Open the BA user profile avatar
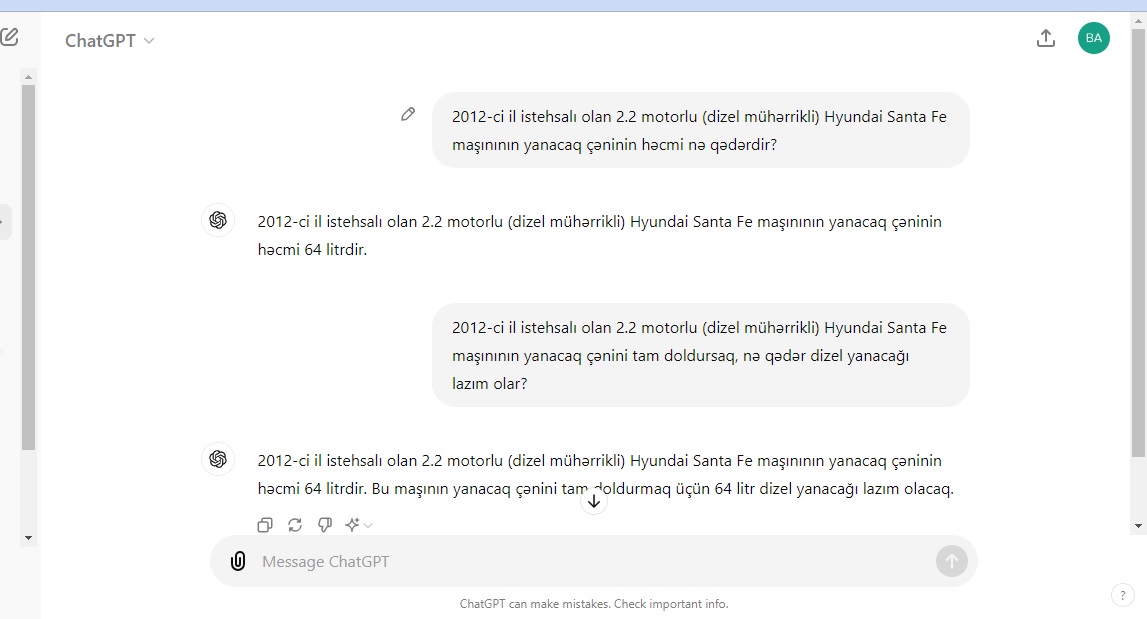The height and width of the screenshot is (619, 1147). tap(1094, 38)
